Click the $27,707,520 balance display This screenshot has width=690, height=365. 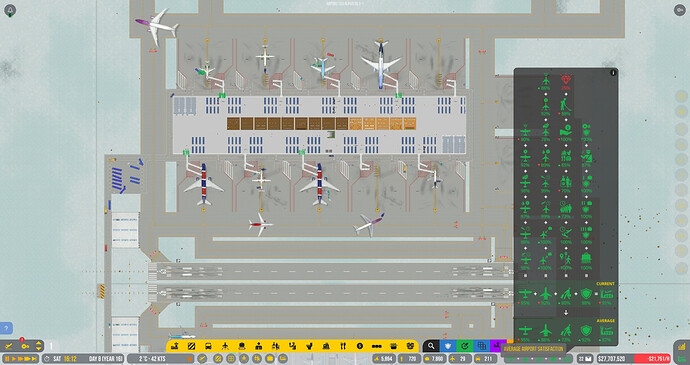(x=613, y=358)
